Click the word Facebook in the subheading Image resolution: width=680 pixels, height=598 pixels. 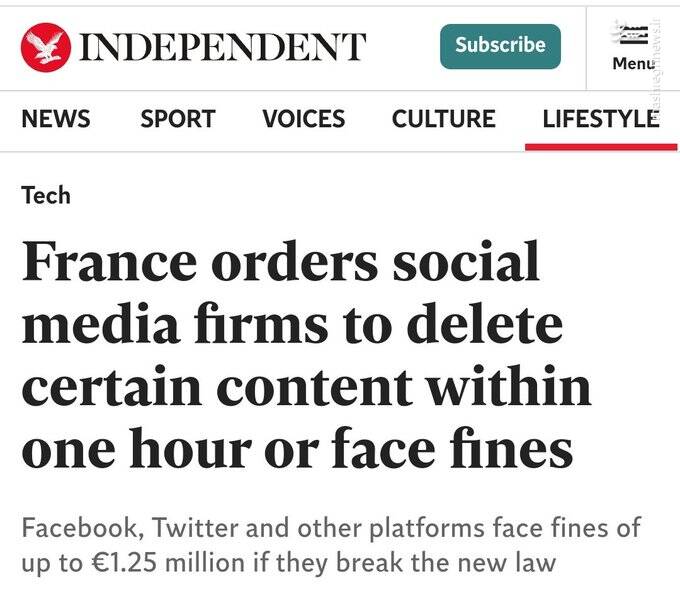[73, 526]
